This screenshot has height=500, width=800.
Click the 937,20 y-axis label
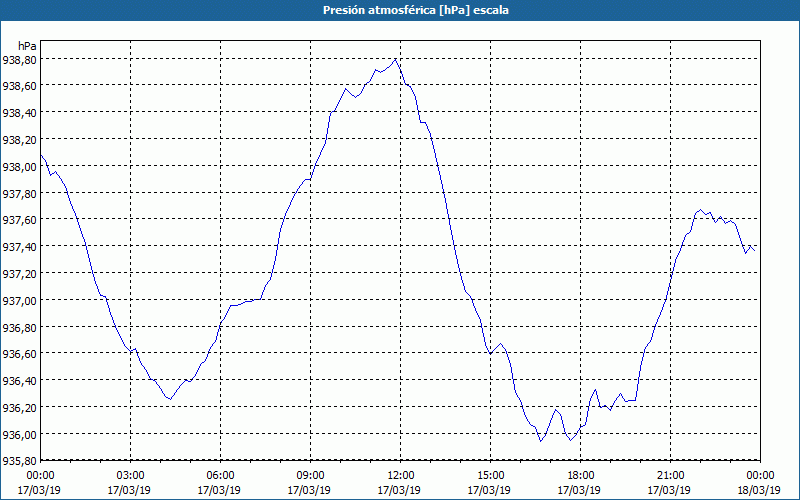[x=19, y=274]
